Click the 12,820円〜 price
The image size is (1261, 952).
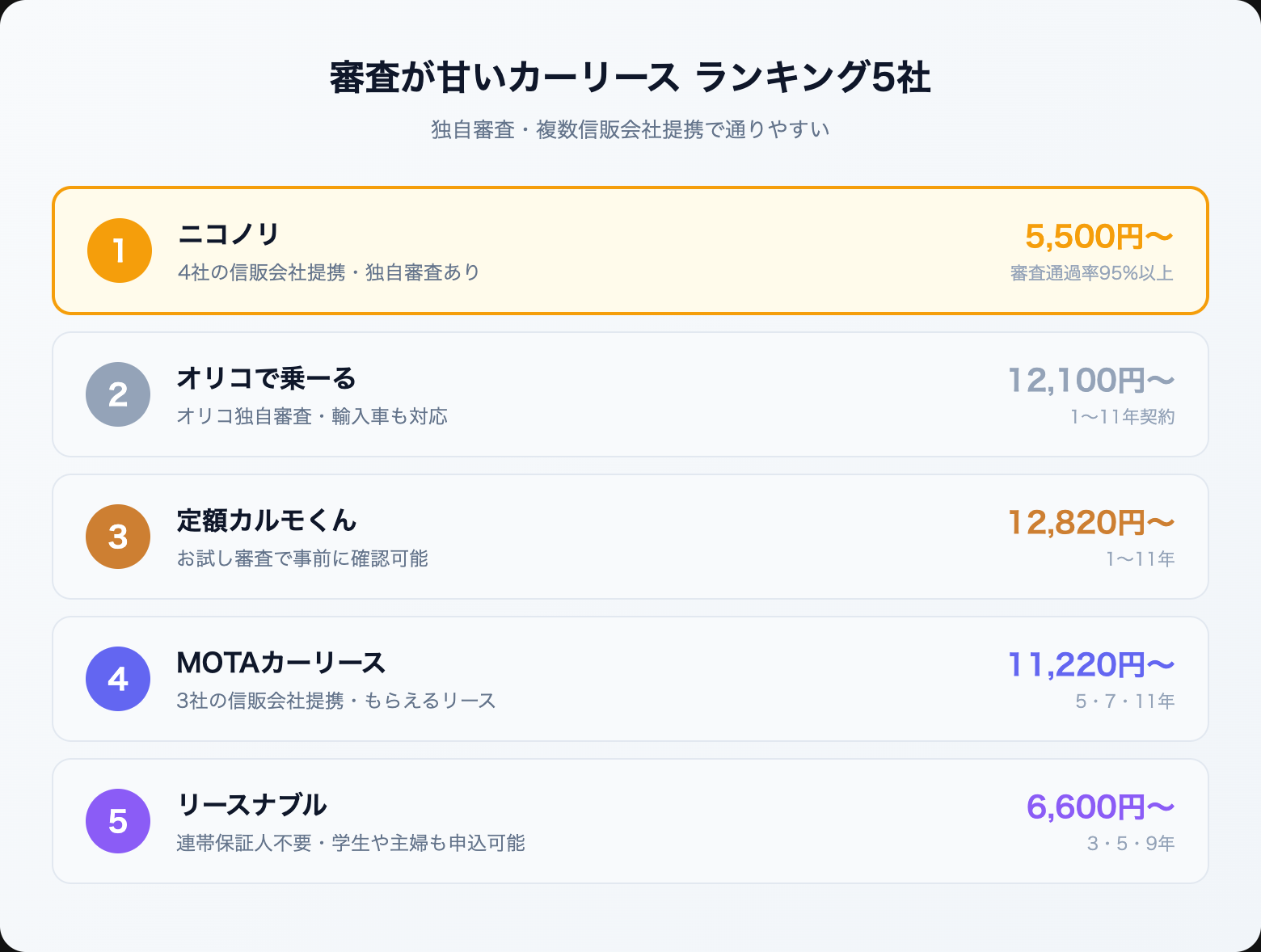[x=1090, y=523]
